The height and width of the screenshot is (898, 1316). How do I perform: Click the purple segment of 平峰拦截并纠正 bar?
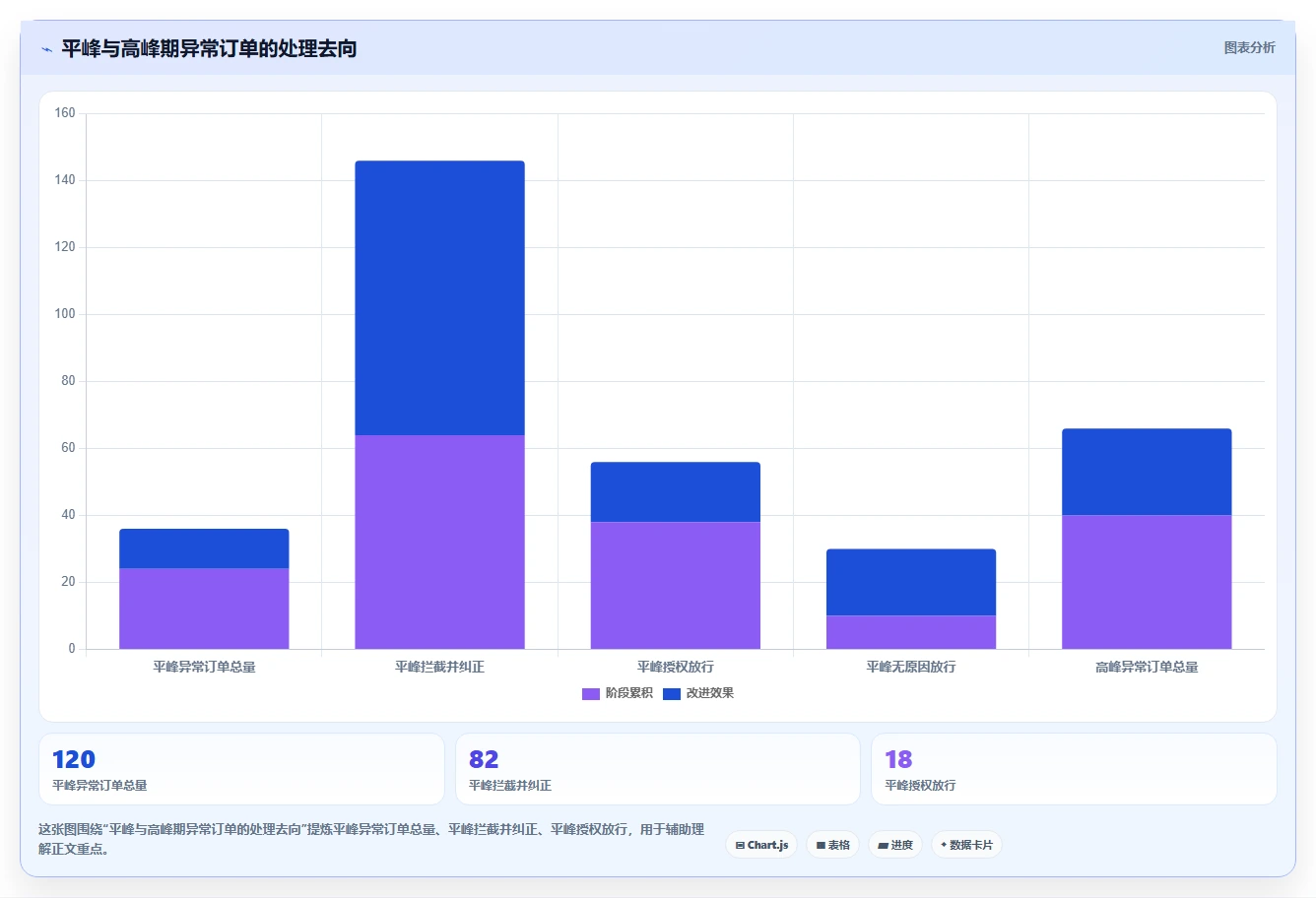coord(439,542)
